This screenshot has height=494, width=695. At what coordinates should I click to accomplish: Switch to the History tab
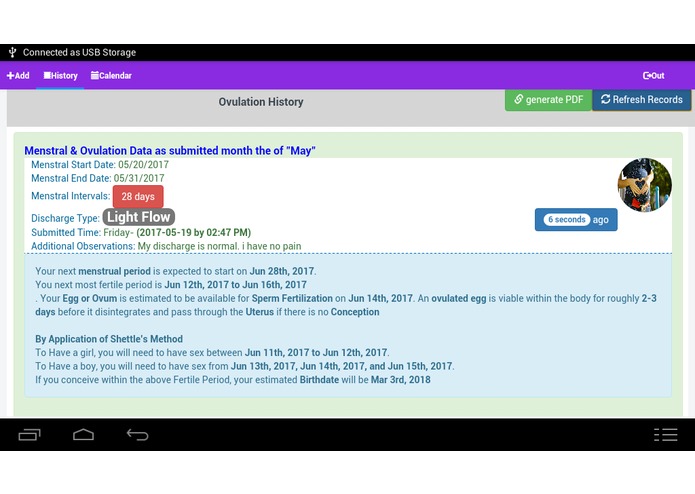[60, 76]
